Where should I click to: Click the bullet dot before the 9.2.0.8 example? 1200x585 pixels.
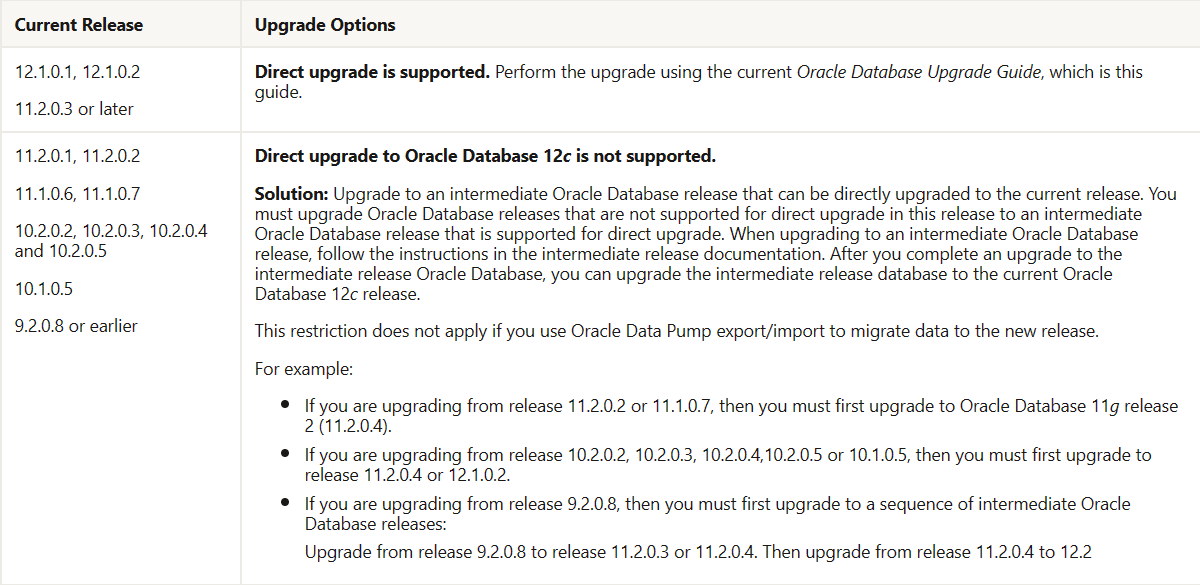(x=286, y=503)
